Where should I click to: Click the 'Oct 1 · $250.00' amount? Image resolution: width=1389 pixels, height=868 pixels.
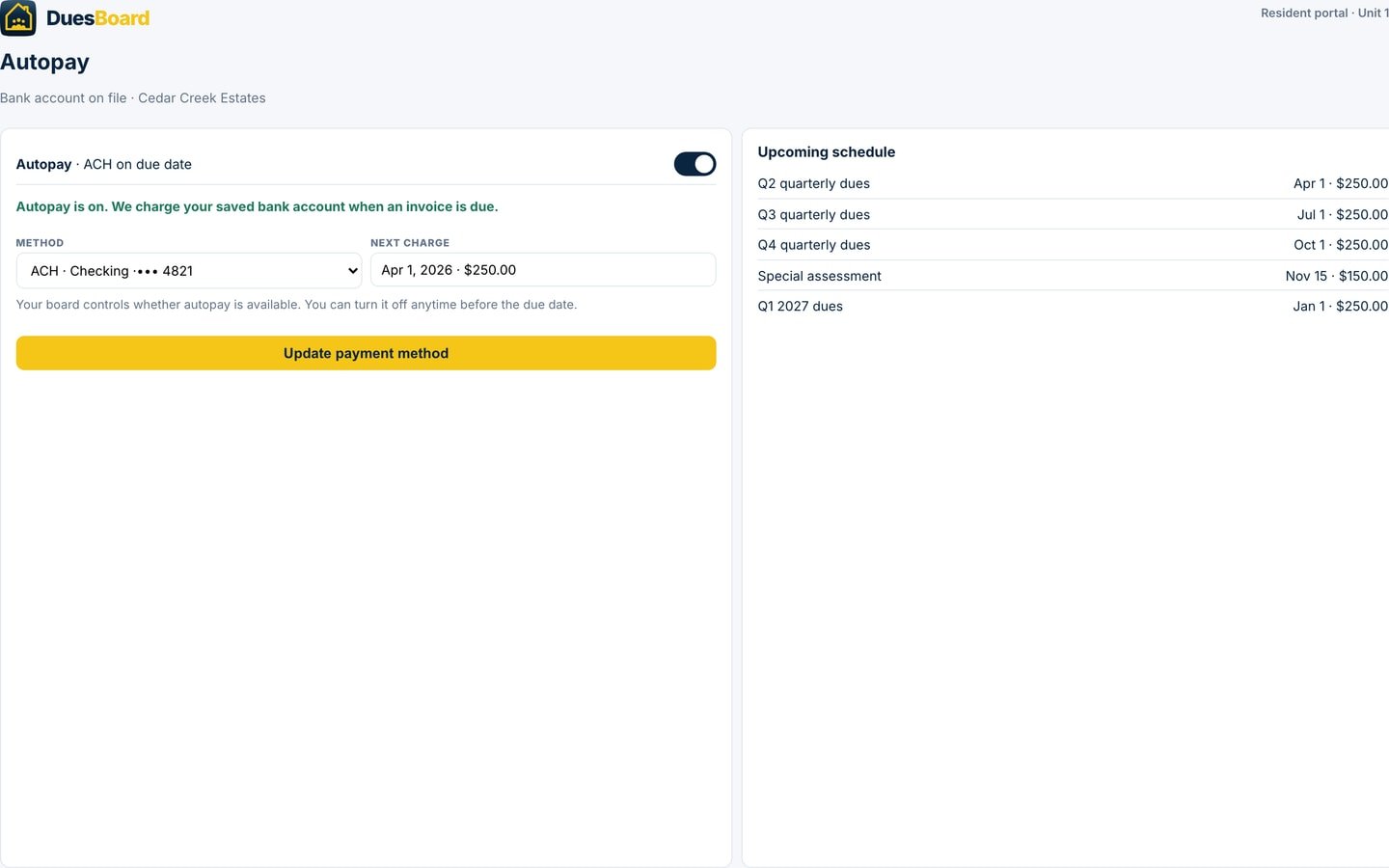pos(1341,245)
